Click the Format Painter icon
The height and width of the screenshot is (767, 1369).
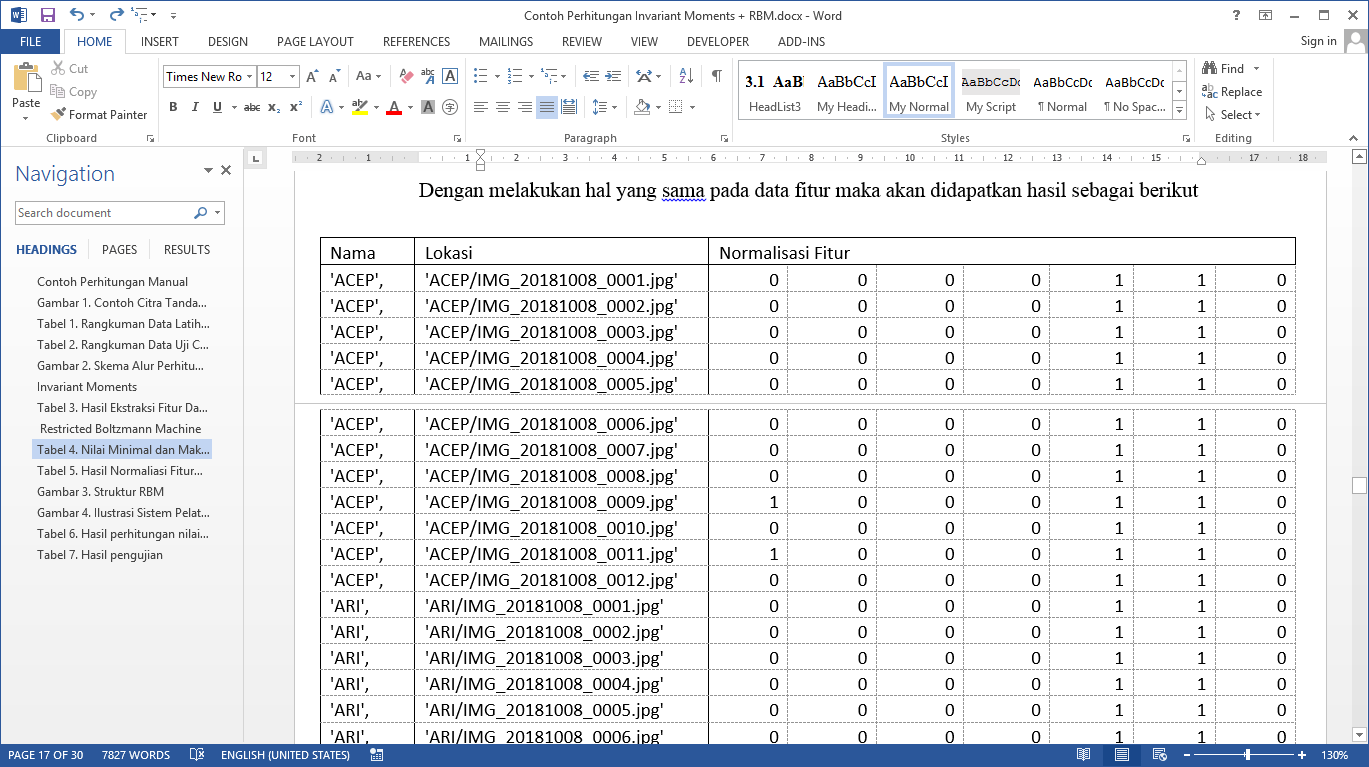(x=59, y=115)
